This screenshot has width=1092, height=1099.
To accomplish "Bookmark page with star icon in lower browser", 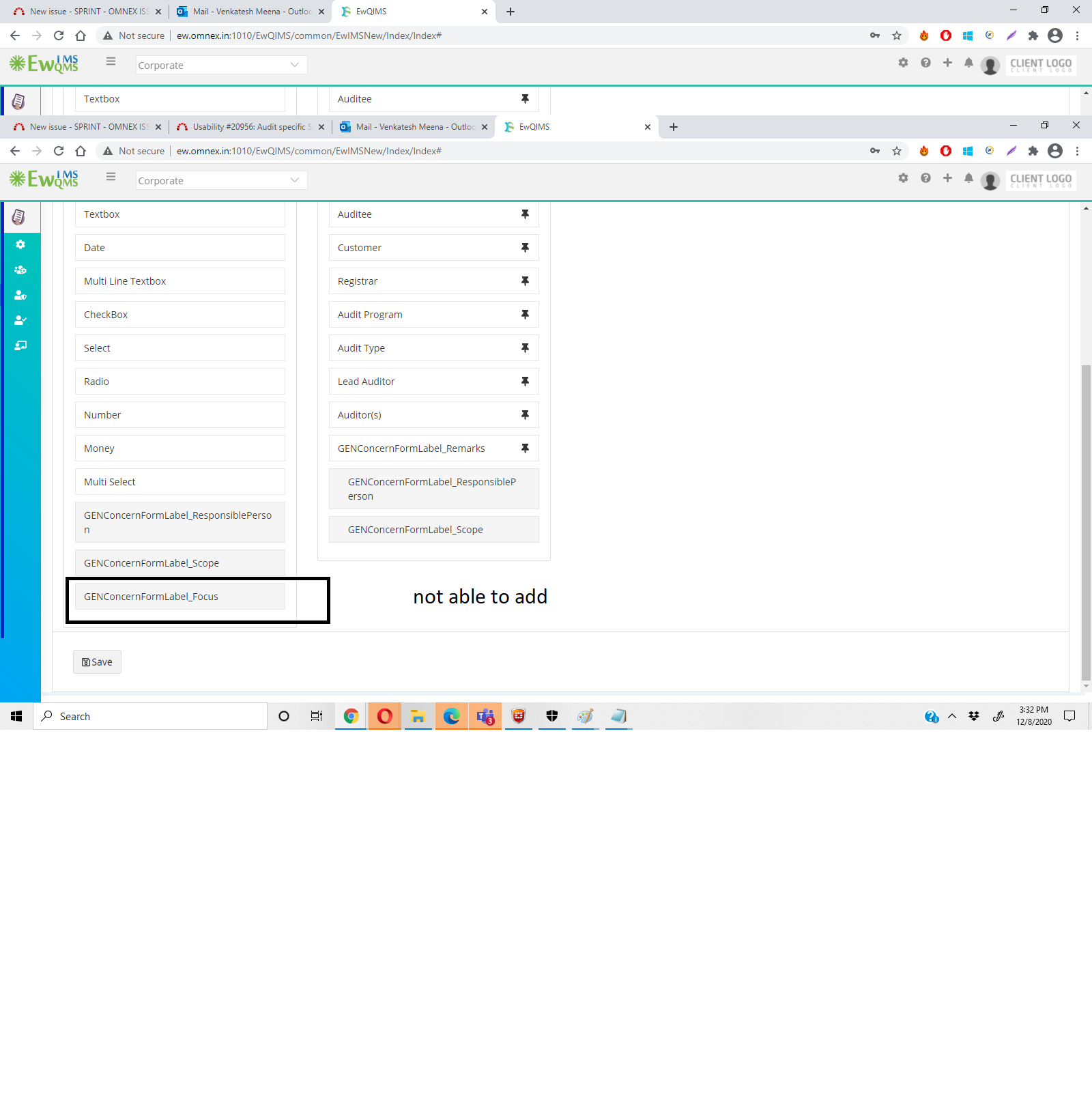I will [897, 151].
